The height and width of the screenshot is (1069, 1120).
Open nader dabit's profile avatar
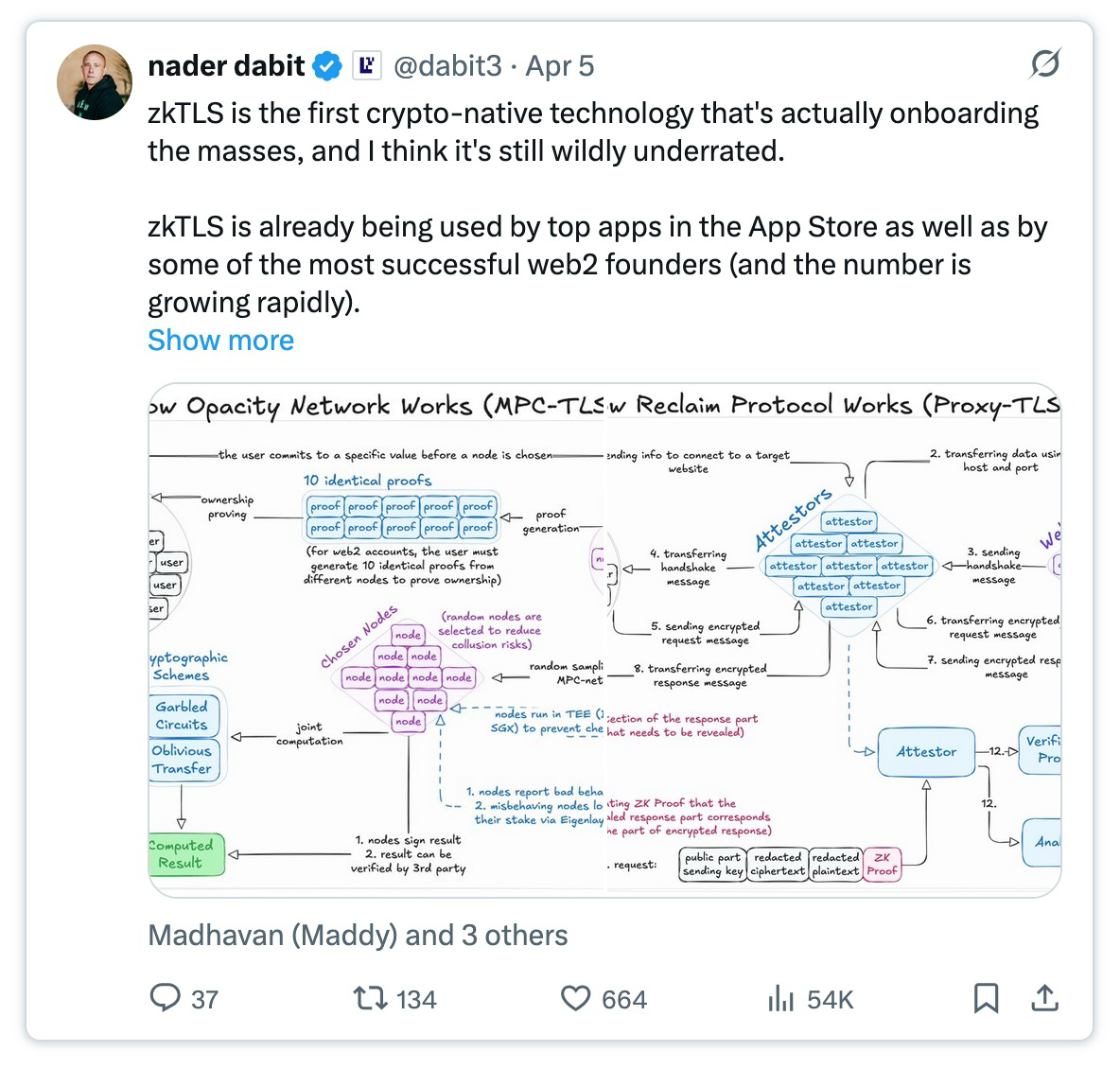coord(95,82)
